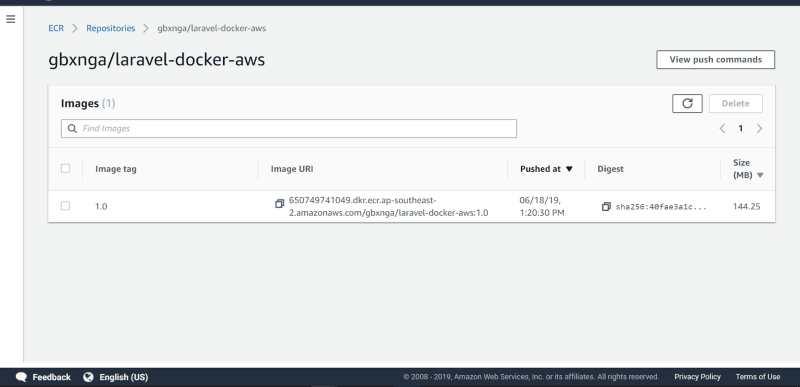Viewport: 800px width, 387px height.
Task: Go to next page arrow
Action: [x=759, y=128]
